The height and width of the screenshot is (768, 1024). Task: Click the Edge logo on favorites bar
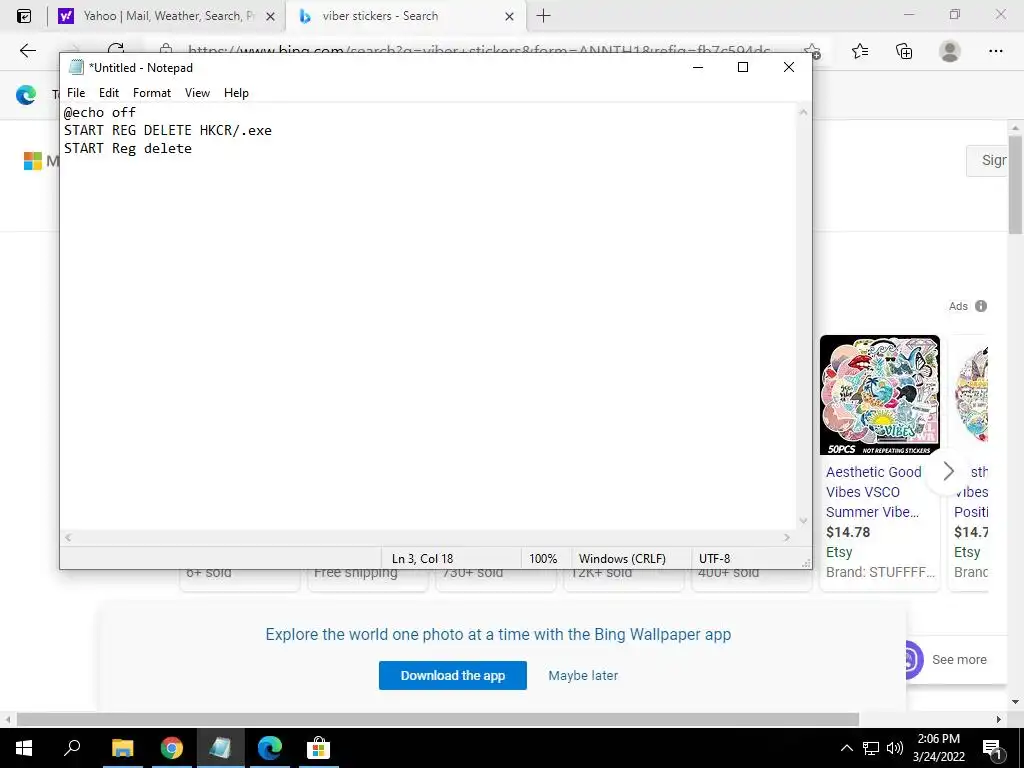(x=26, y=95)
